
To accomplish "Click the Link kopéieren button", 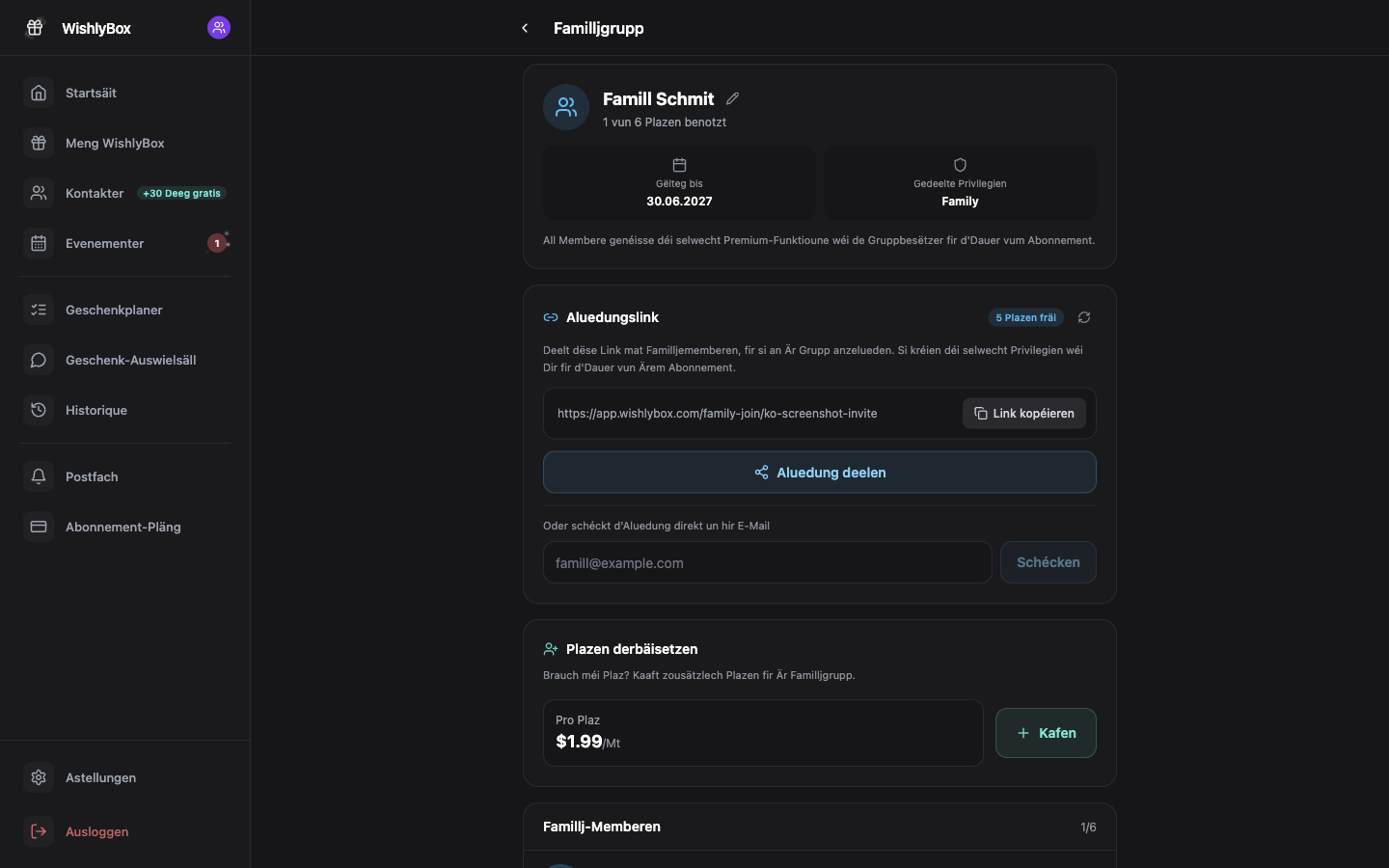I will [x=1024, y=414].
